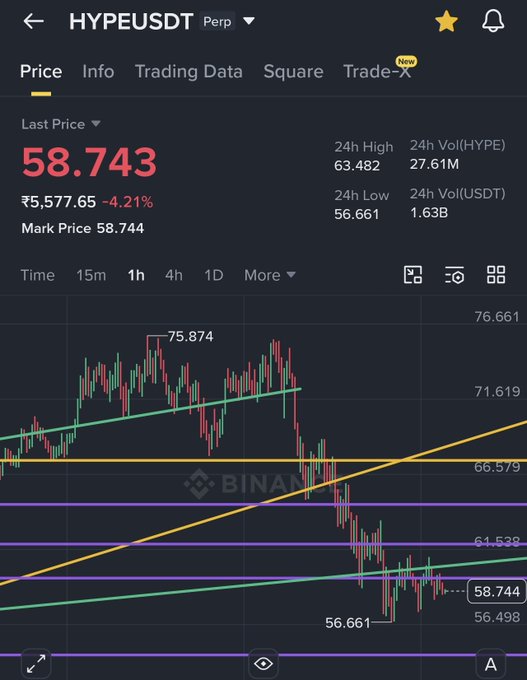This screenshot has width=527, height=680.
Task: Click the 58.744 current price tag
Action: (x=496, y=591)
